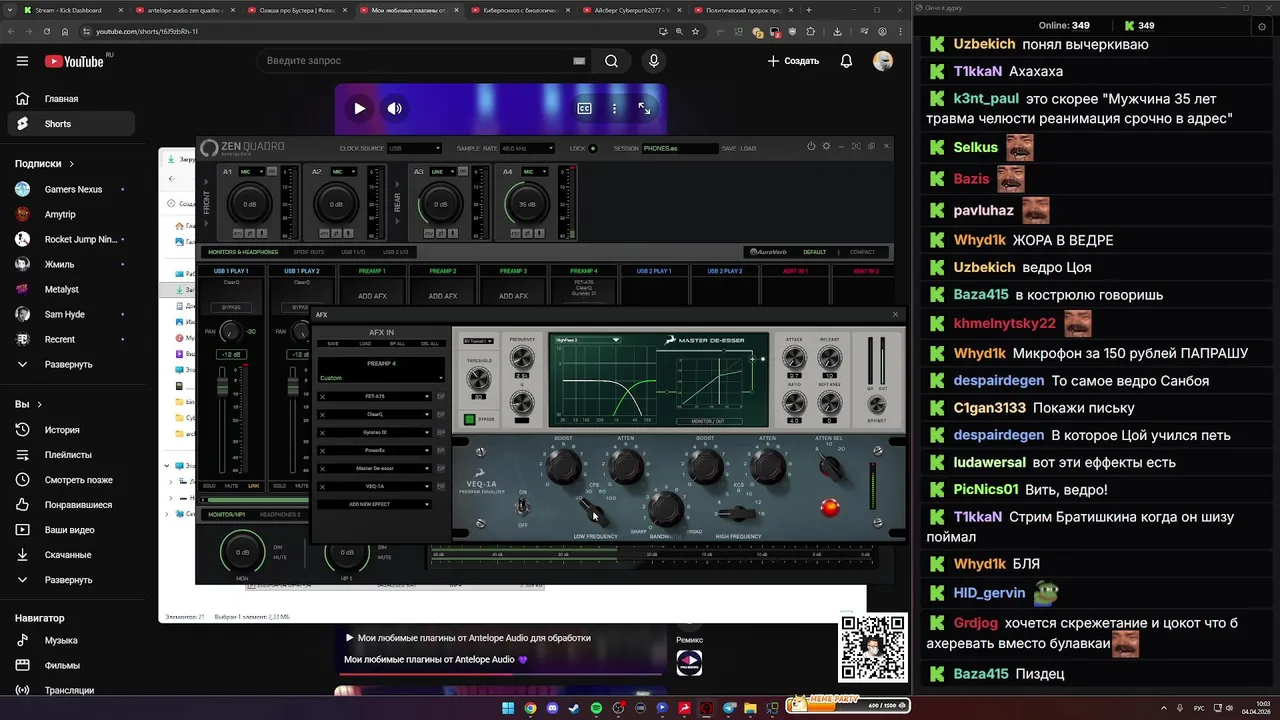The width and height of the screenshot is (1280, 720).
Task: Click the red VEQ-1A power lamp
Action: 830,508
